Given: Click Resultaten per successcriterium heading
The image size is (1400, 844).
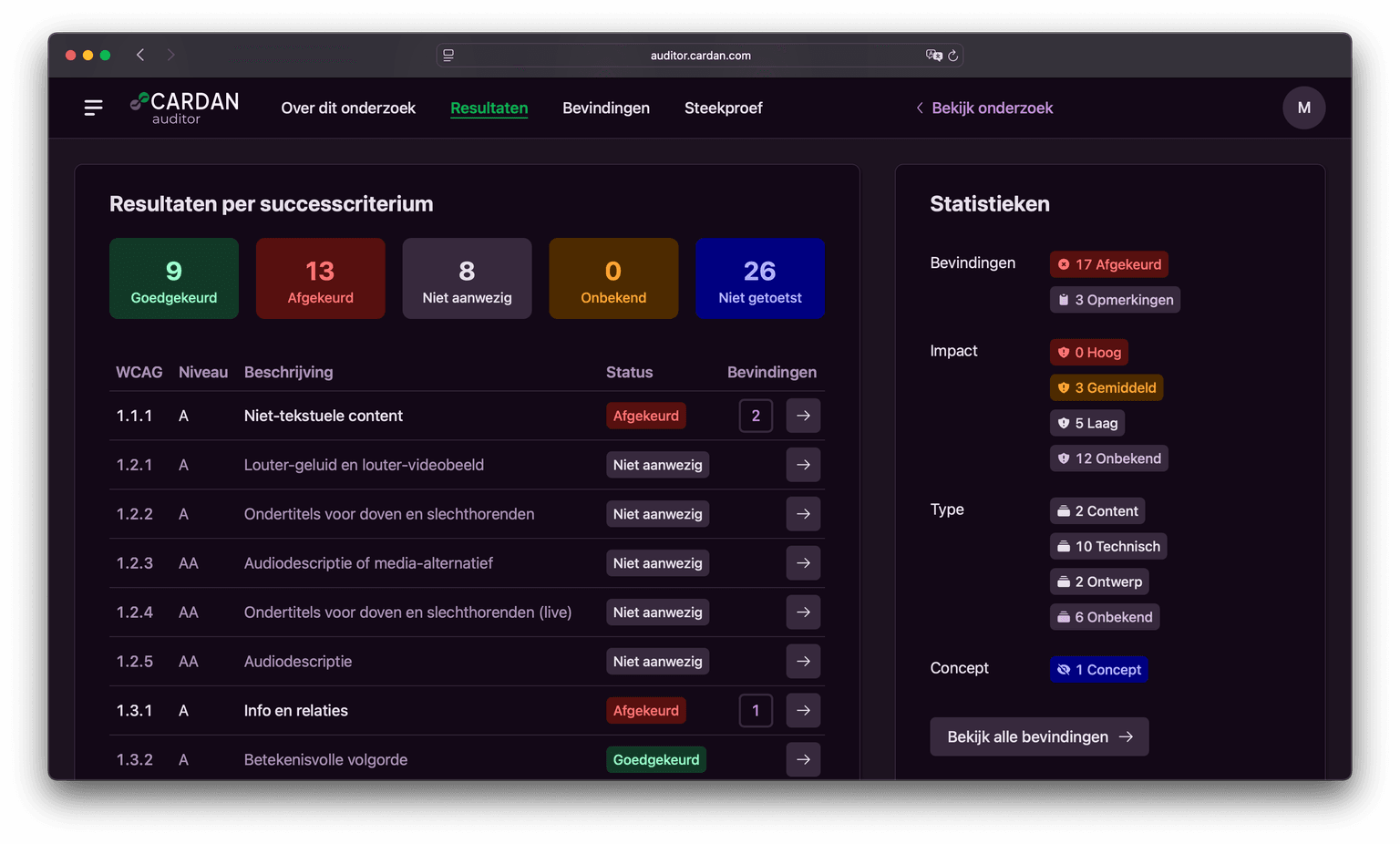Looking at the screenshot, I should [272, 204].
